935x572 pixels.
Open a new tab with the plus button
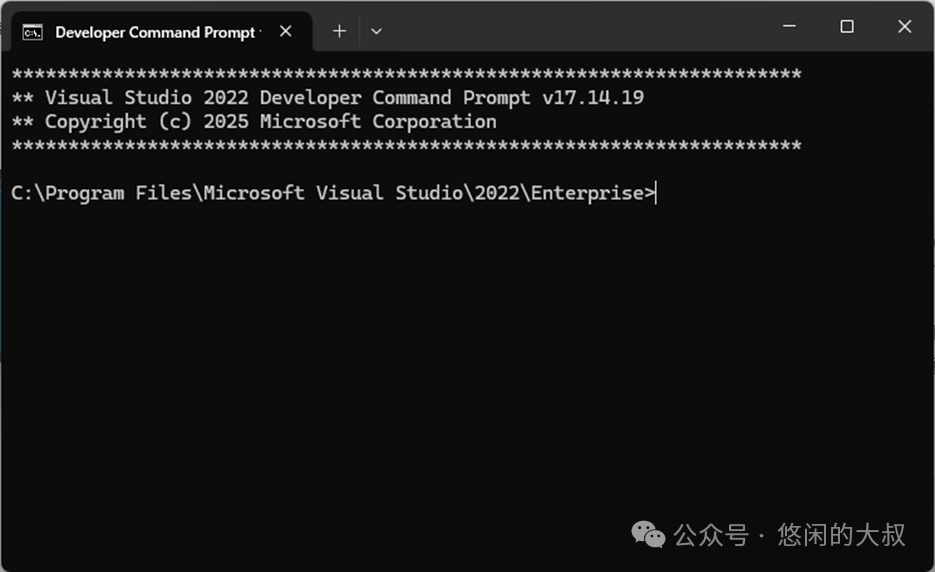tap(339, 31)
